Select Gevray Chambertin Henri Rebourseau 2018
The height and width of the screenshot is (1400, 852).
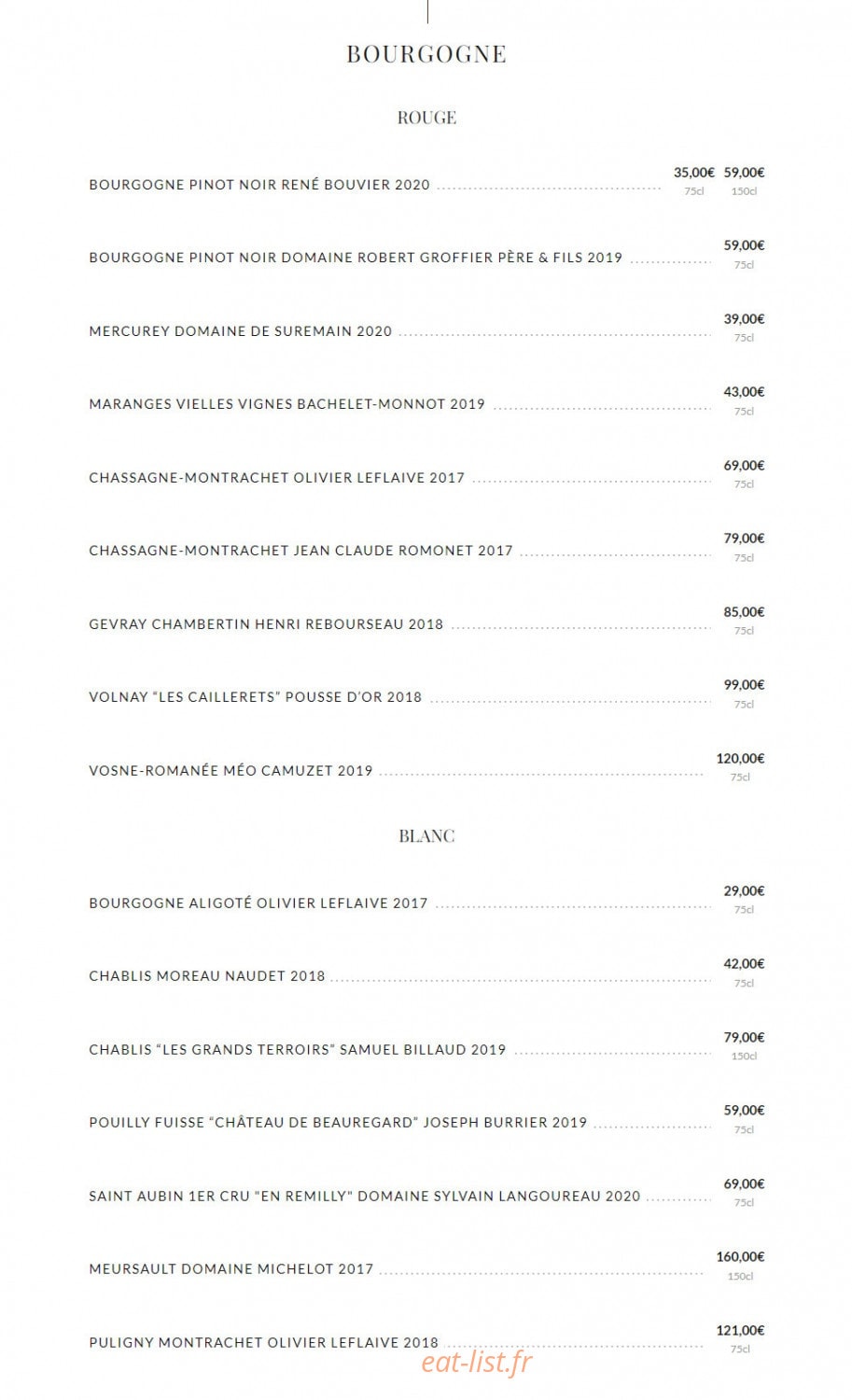click(266, 624)
